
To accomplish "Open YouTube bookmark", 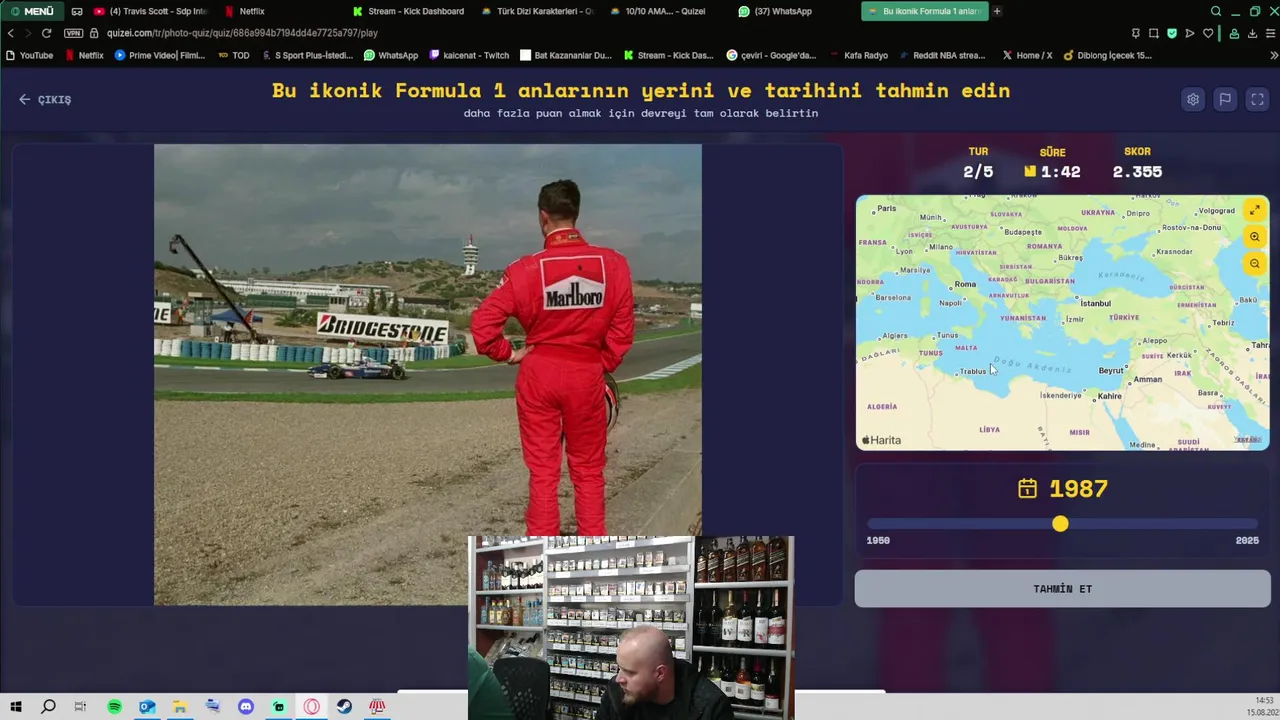I will click(29, 55).
